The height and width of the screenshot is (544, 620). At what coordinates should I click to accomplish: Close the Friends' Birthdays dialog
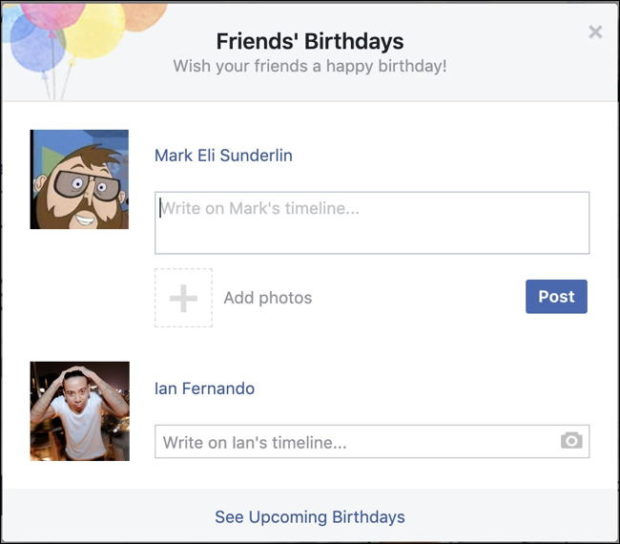[595, 32]
